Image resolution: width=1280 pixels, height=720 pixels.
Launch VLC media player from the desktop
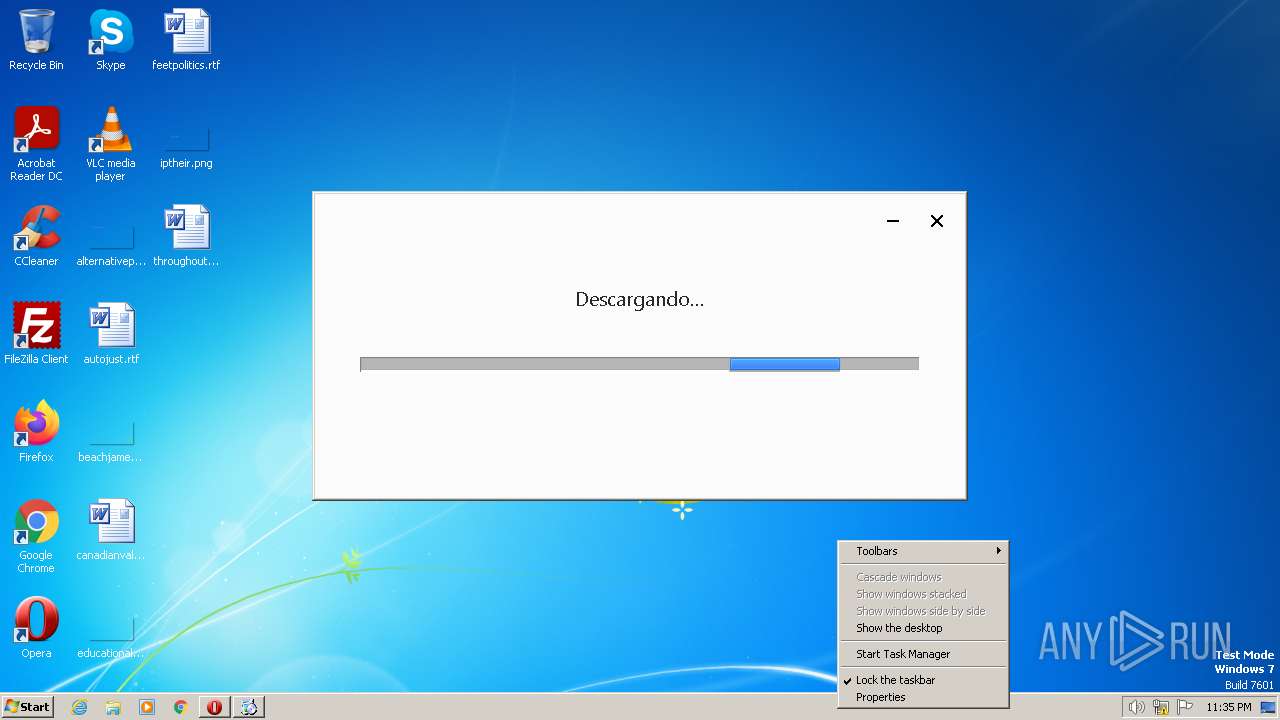click(x=110, y=144)
